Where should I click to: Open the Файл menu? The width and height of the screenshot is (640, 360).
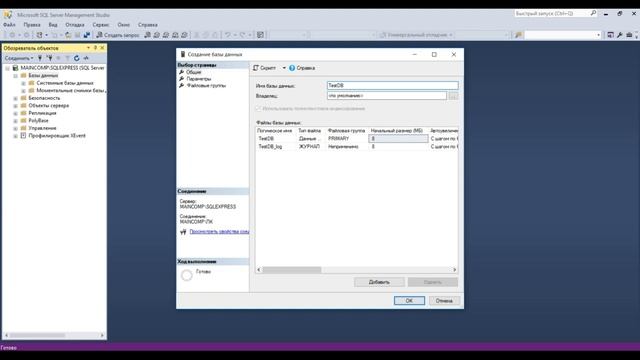pyautogui.click(x=9, y=24)
